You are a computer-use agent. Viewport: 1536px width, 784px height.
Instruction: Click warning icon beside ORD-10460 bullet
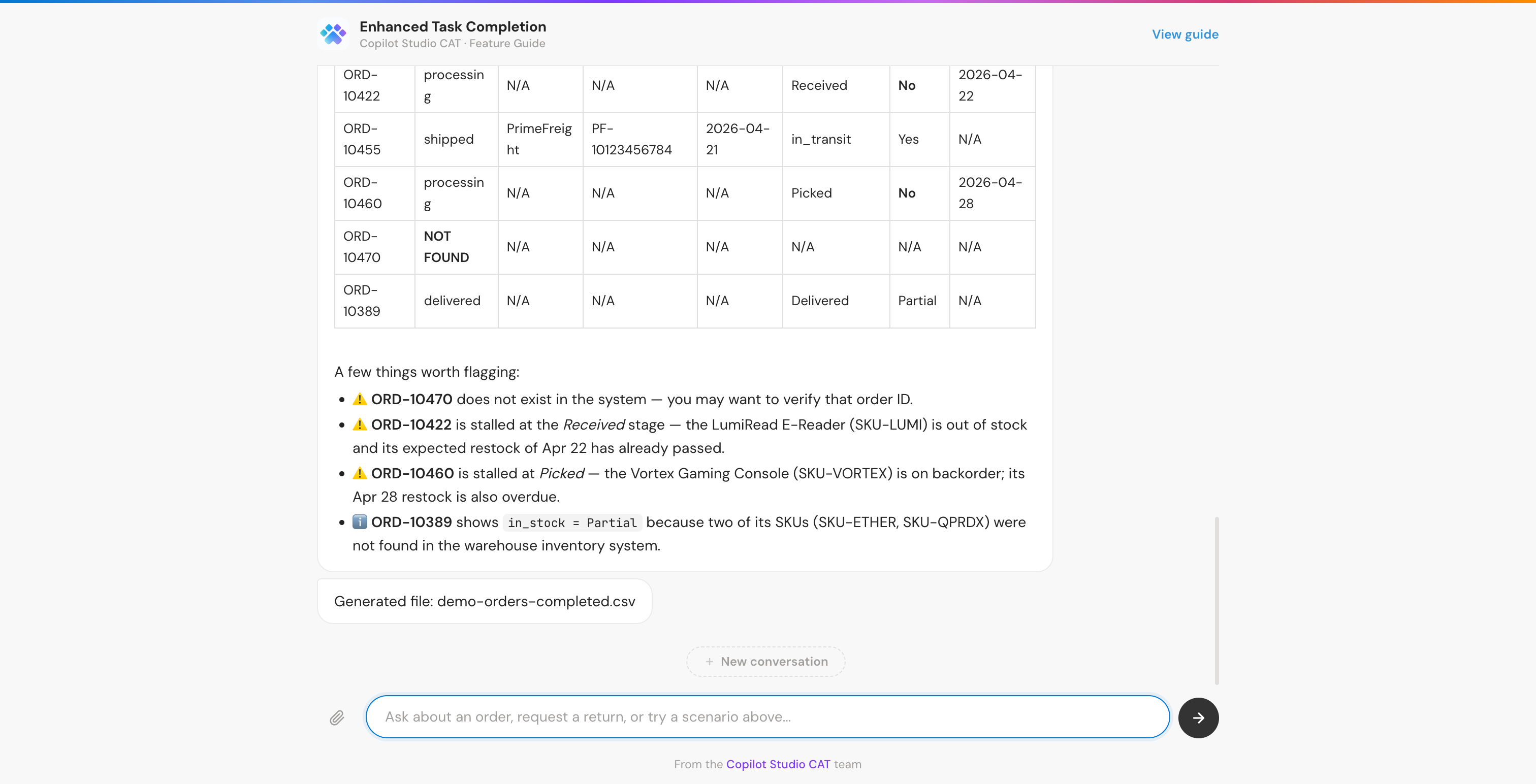[x=360, y=473]
